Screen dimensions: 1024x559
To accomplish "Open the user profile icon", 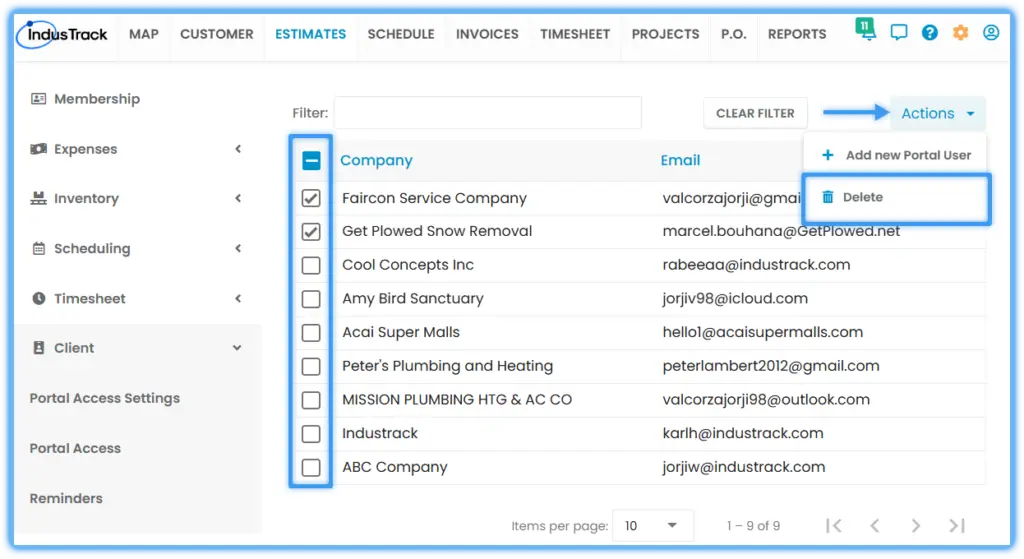I will pos(991,33).
